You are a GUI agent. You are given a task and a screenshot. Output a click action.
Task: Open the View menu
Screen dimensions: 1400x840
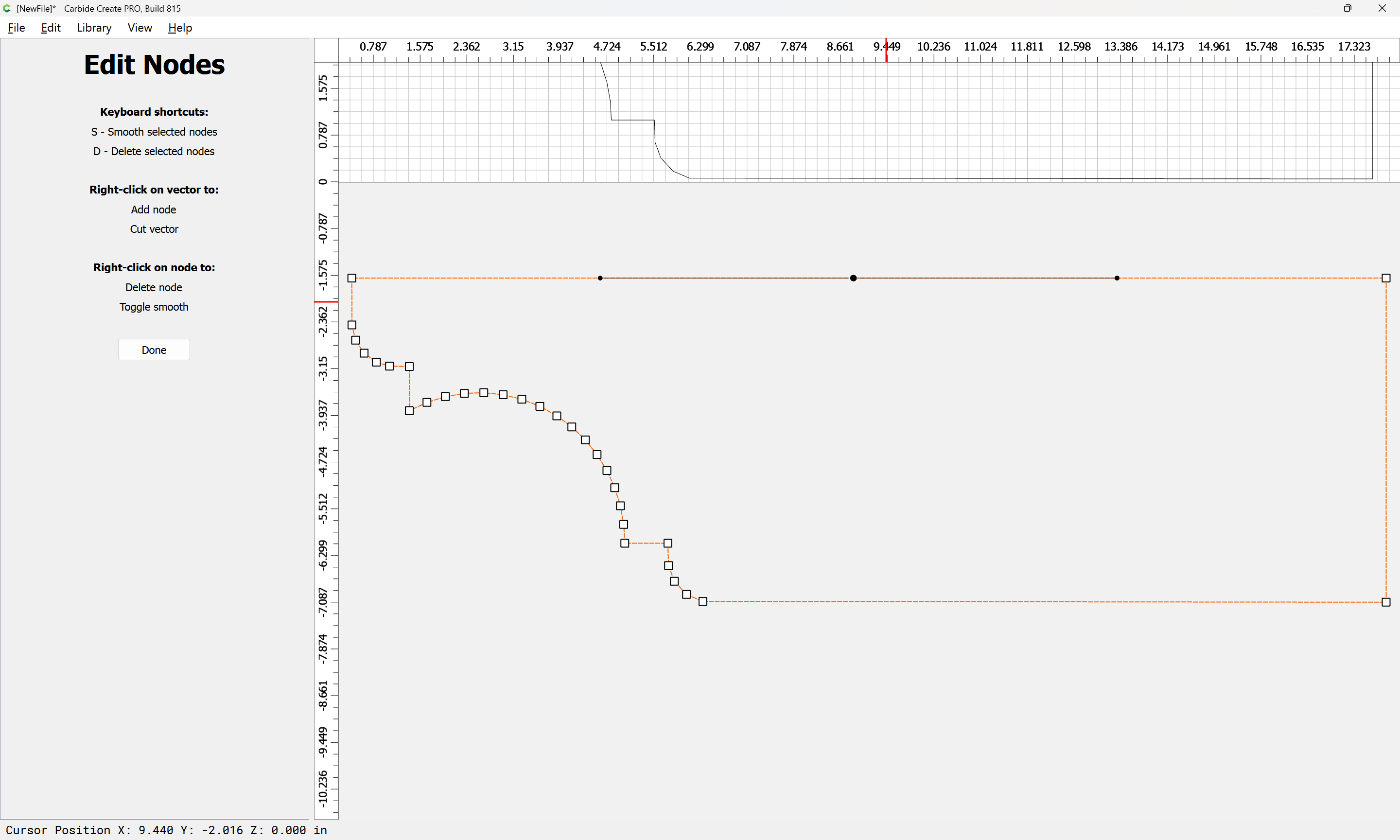click(x=140, y=27)
